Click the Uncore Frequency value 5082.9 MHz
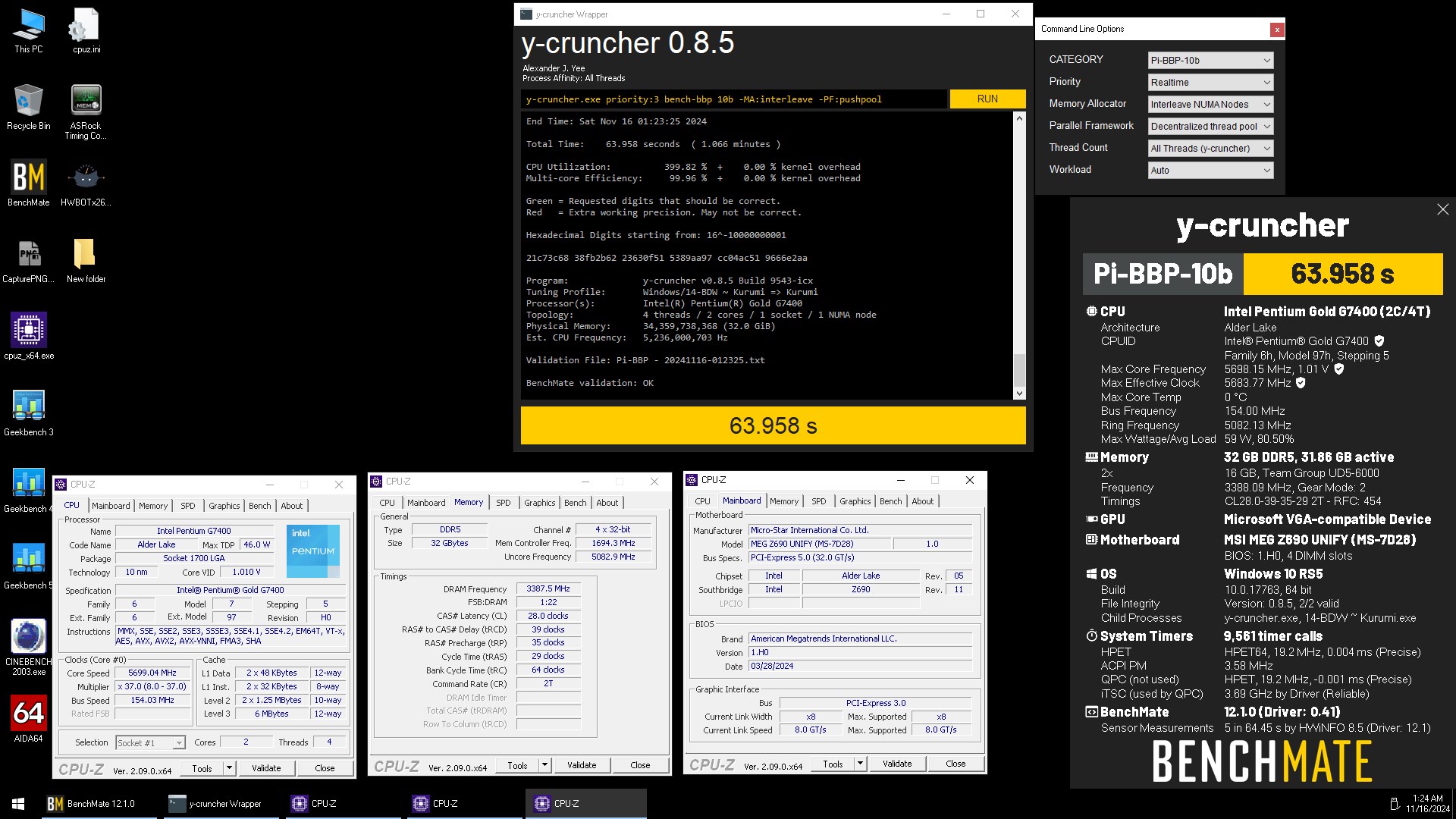This screenshot has height=819, width=1456. (x=613, y=557)
